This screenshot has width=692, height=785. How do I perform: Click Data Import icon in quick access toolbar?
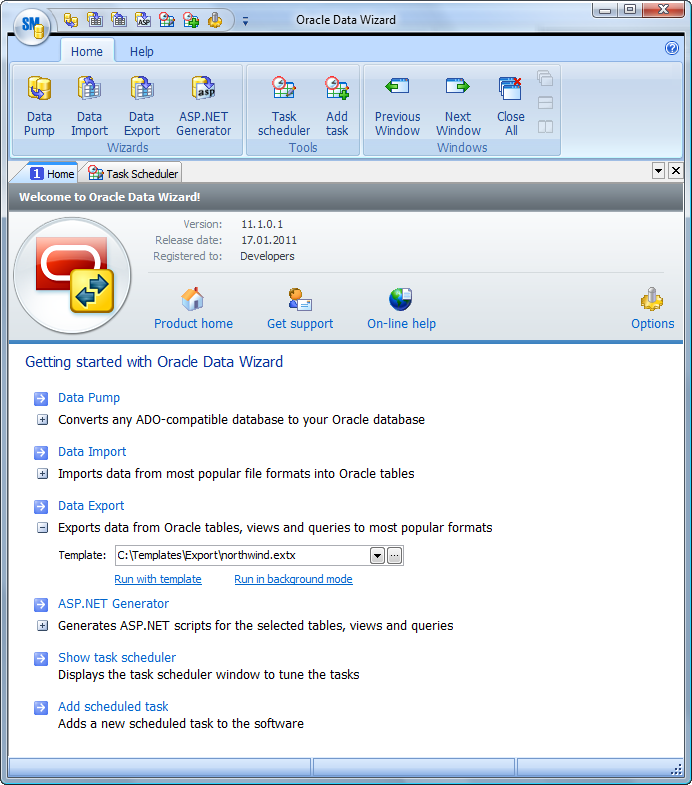pyautogui.click(x=95, y=20)
